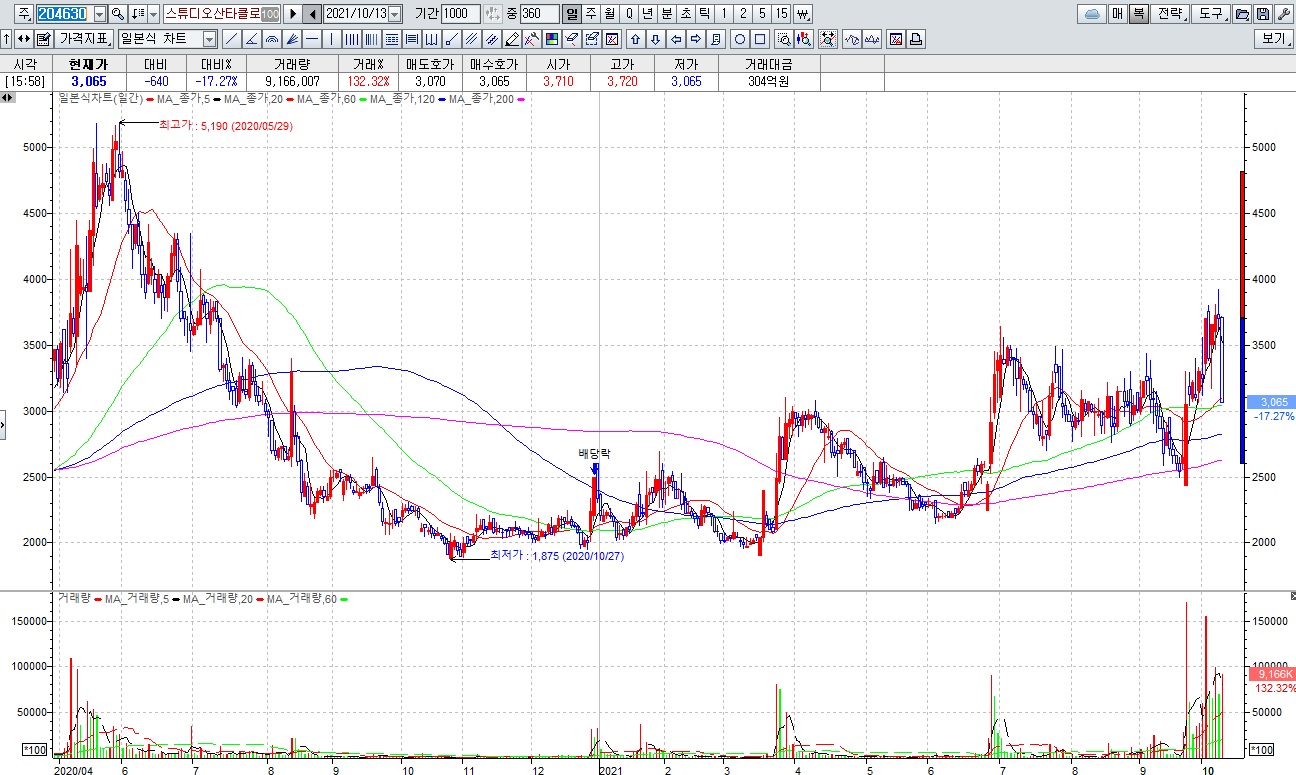Viewport: 1296px width, 775px height.
Task: Select the circle shape drawing tool
Action: [740, 39]
